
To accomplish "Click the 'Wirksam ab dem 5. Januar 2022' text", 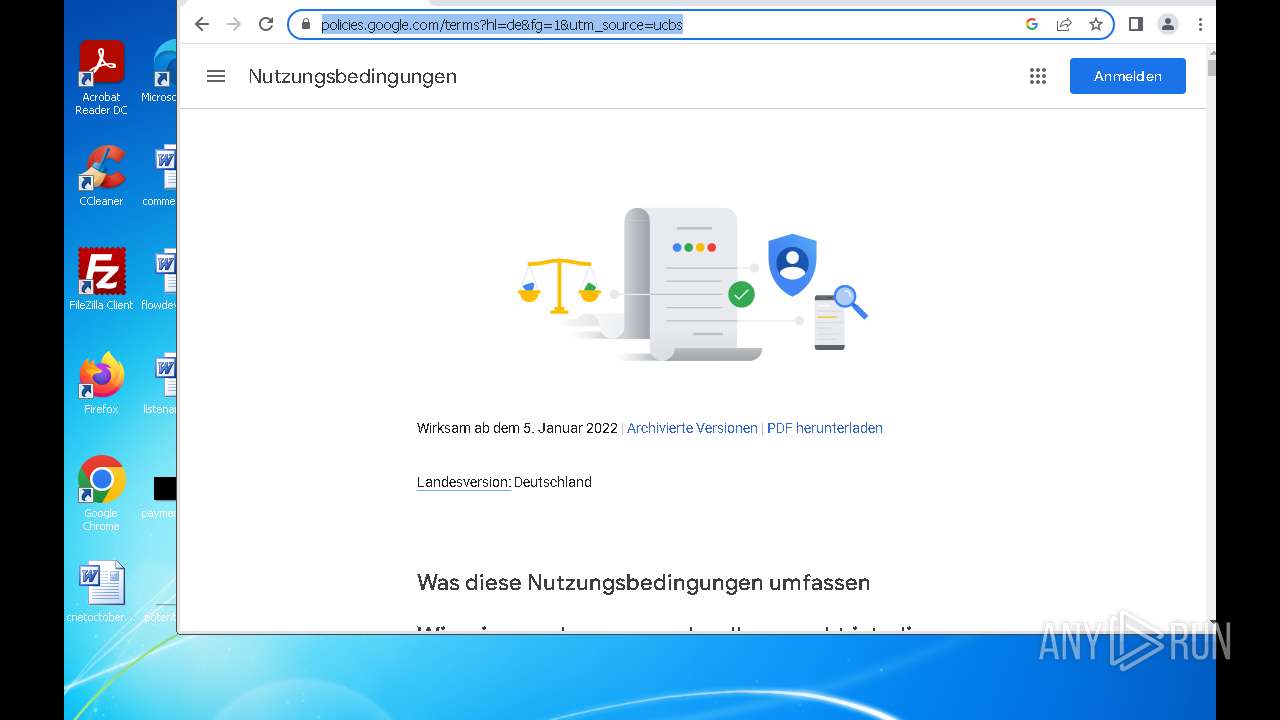I will [517, 428].
